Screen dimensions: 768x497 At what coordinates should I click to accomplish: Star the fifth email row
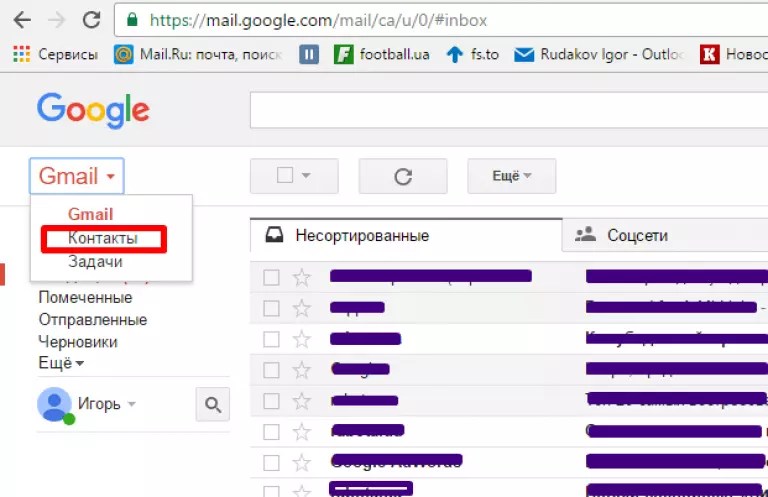[x=302, y=401]
